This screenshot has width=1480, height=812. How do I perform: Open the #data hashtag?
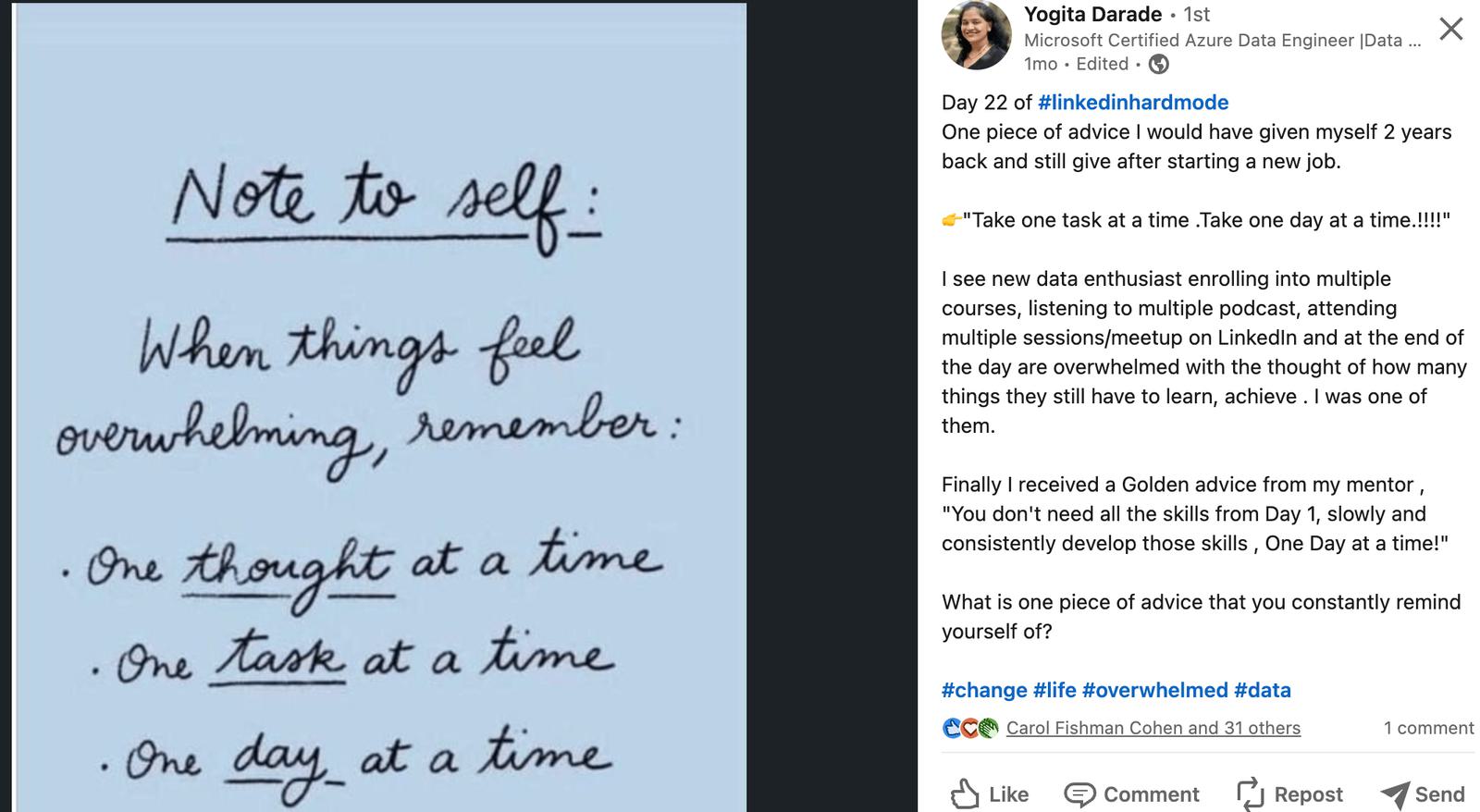(x=1262, y=690)
